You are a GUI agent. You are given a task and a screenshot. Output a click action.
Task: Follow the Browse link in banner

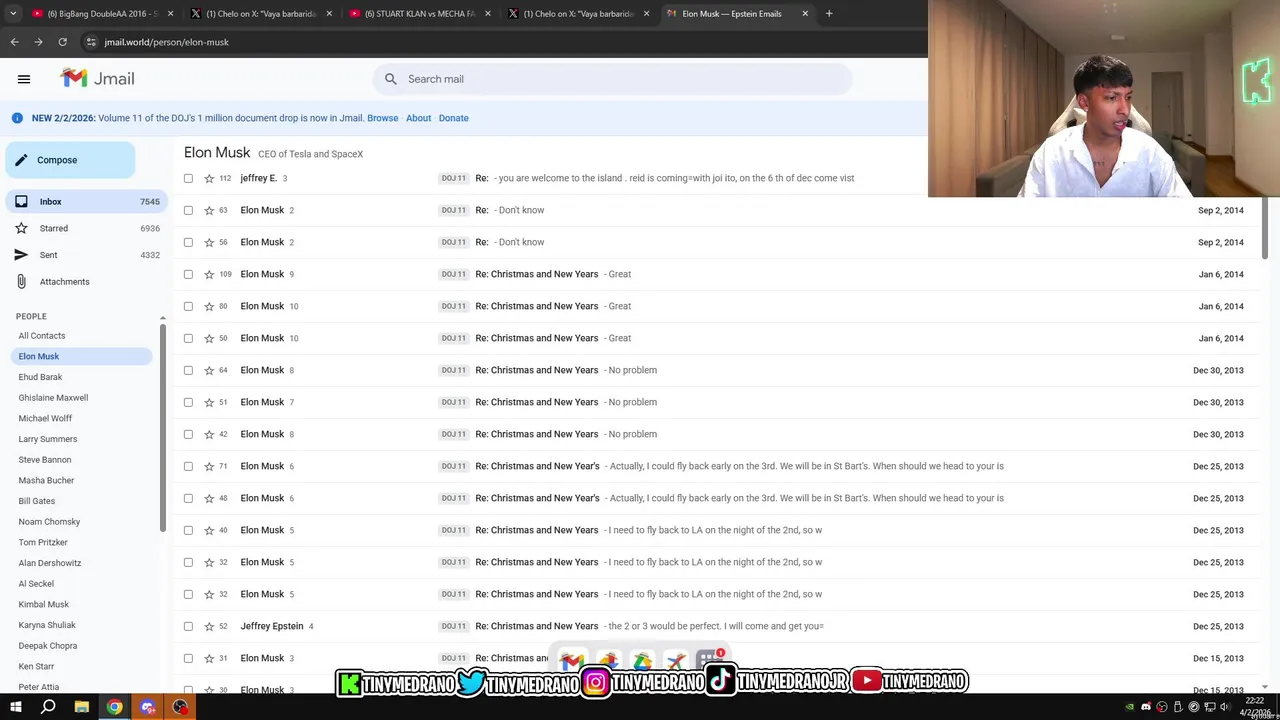tap(382, 118)
